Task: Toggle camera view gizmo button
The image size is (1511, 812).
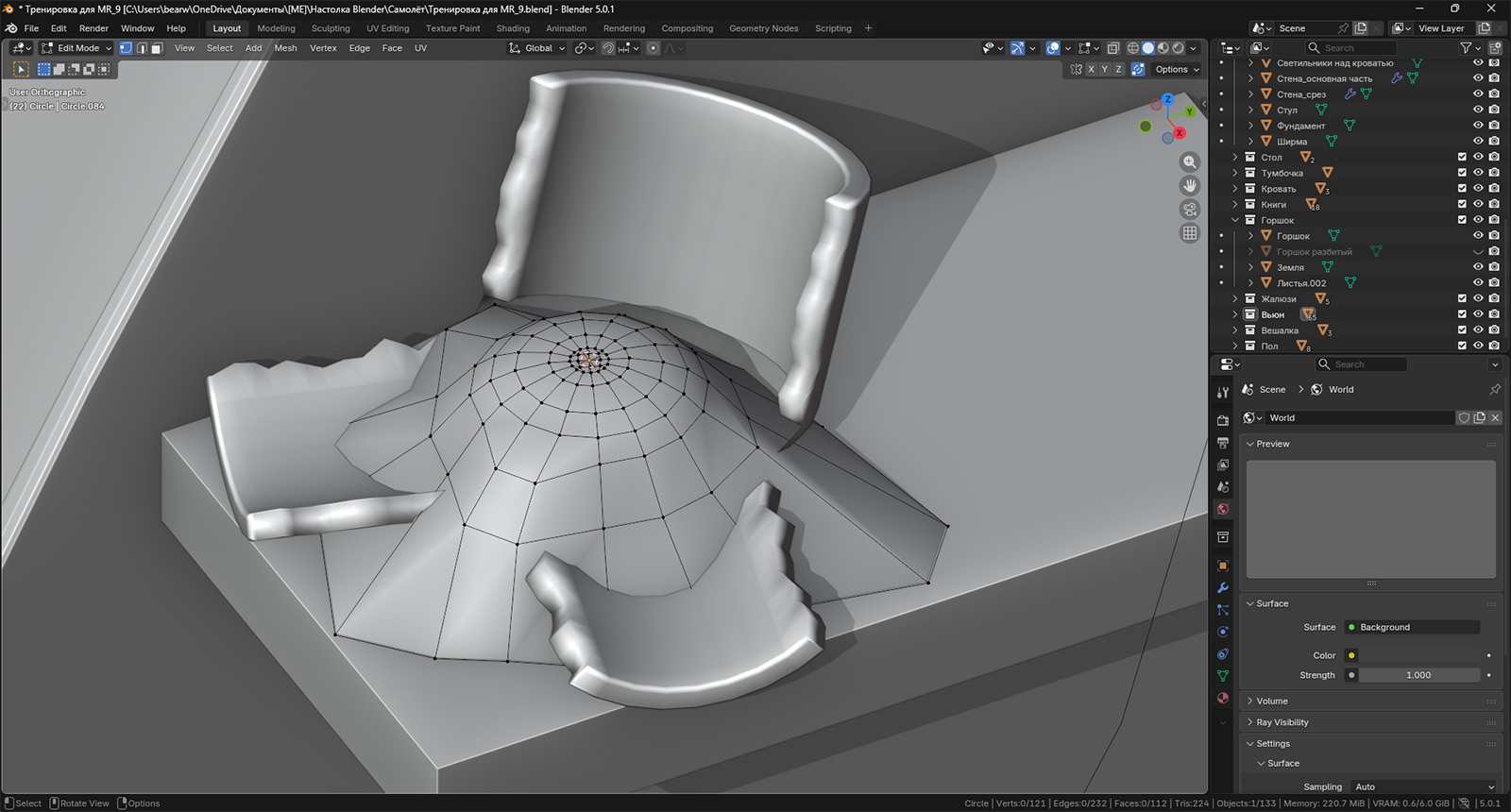Action: pos(1190,210)
